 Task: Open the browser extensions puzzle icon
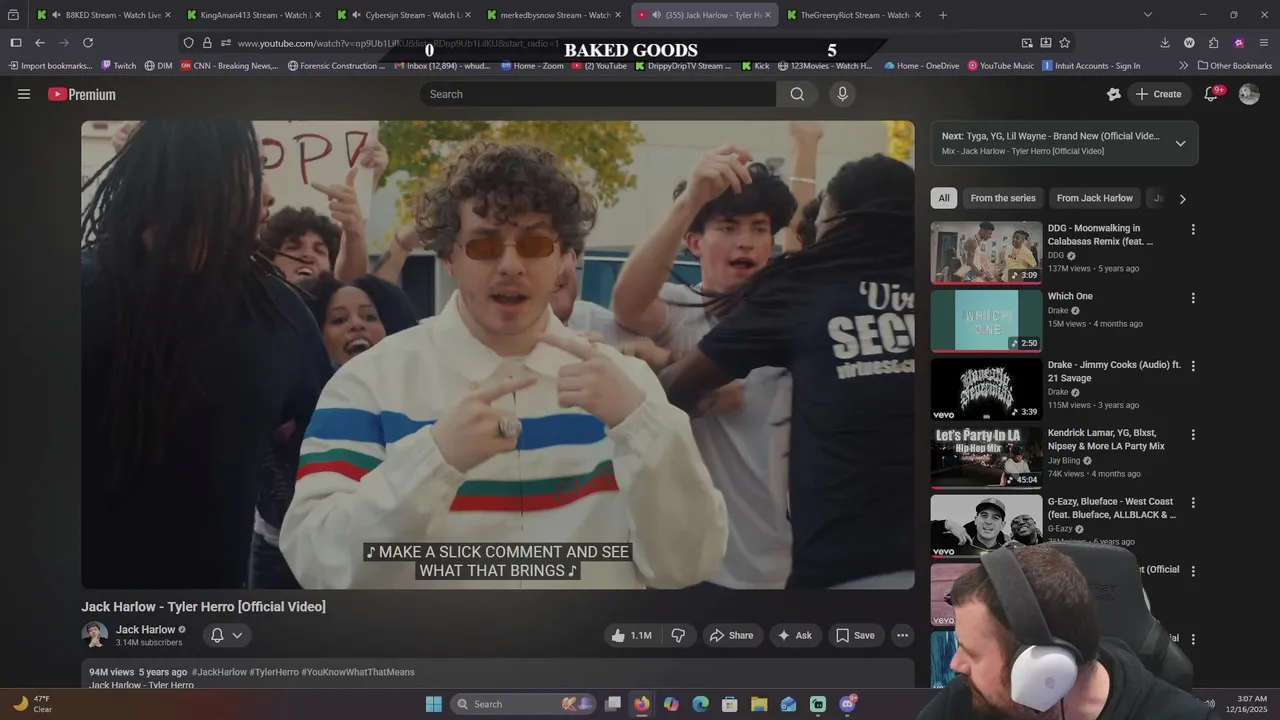coord(1213,43)
